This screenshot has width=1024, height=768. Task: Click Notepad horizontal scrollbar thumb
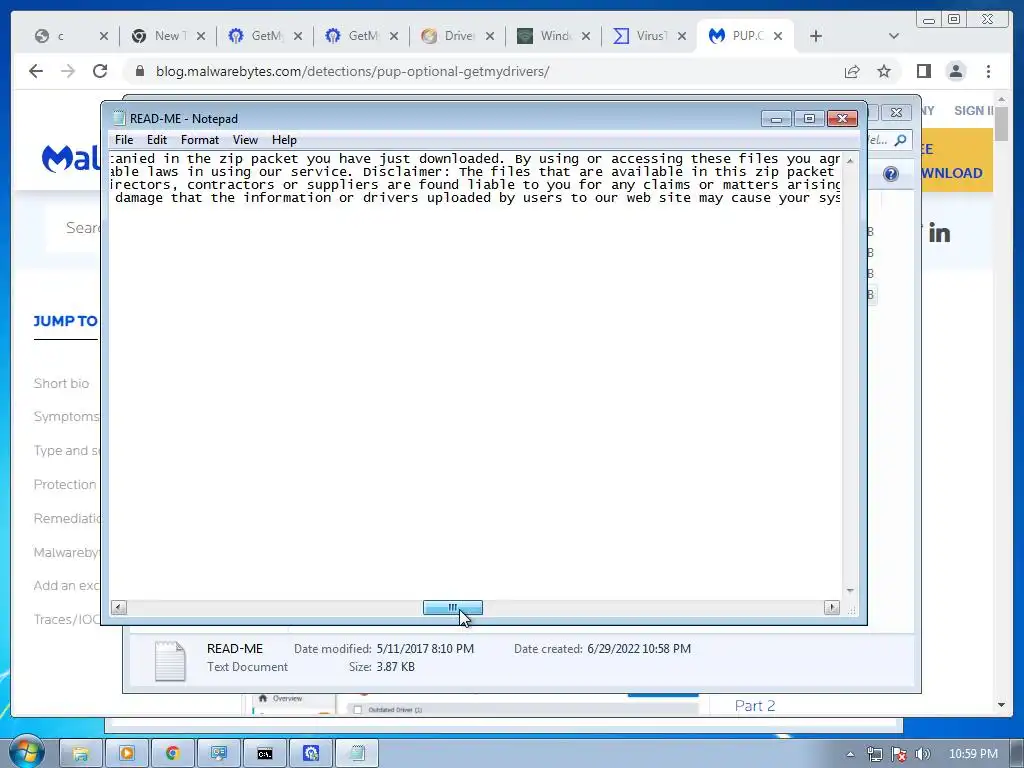453,608
